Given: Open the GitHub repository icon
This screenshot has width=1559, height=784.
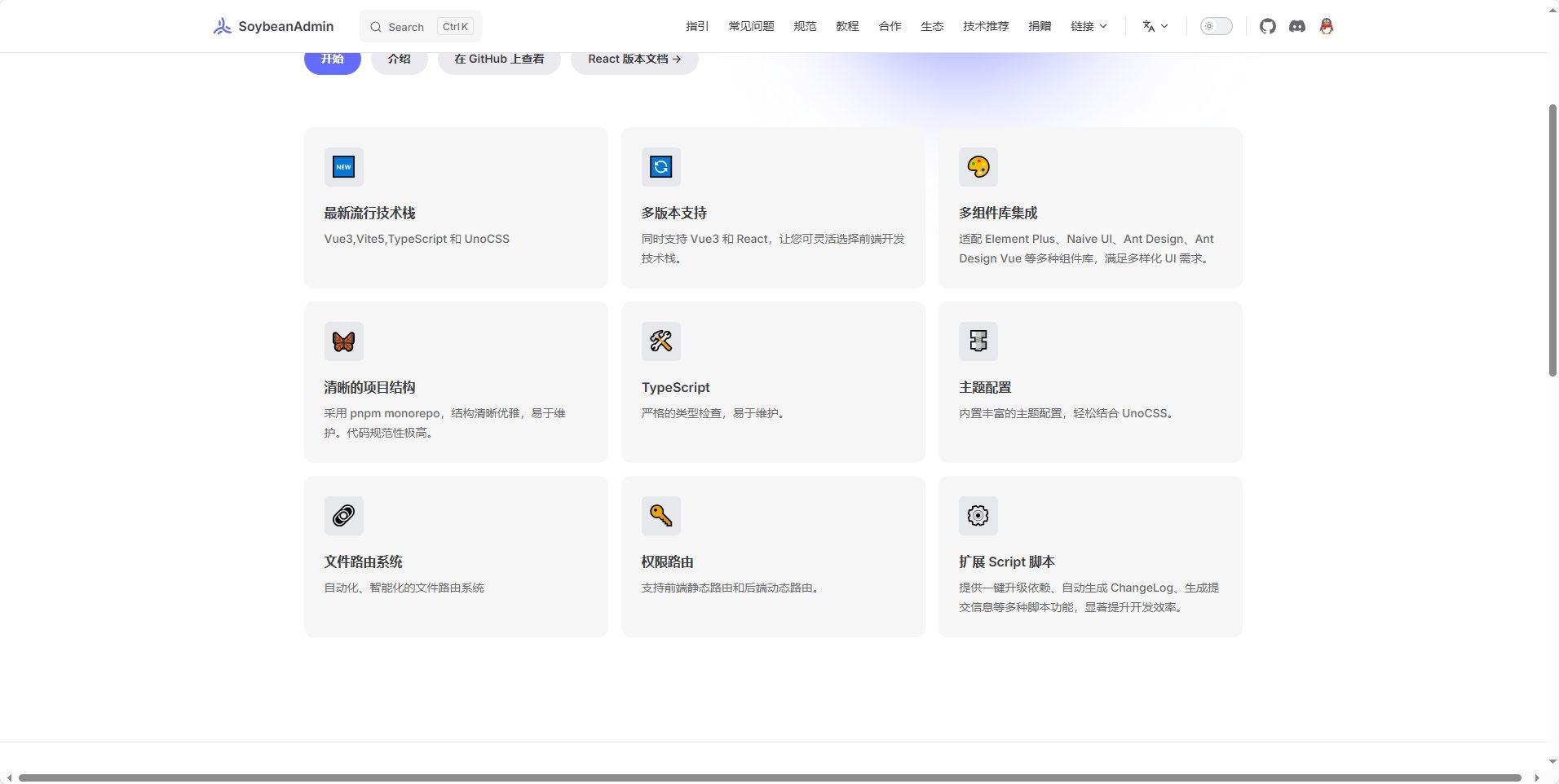Looking at the screenshot, I should (1267, 26).
